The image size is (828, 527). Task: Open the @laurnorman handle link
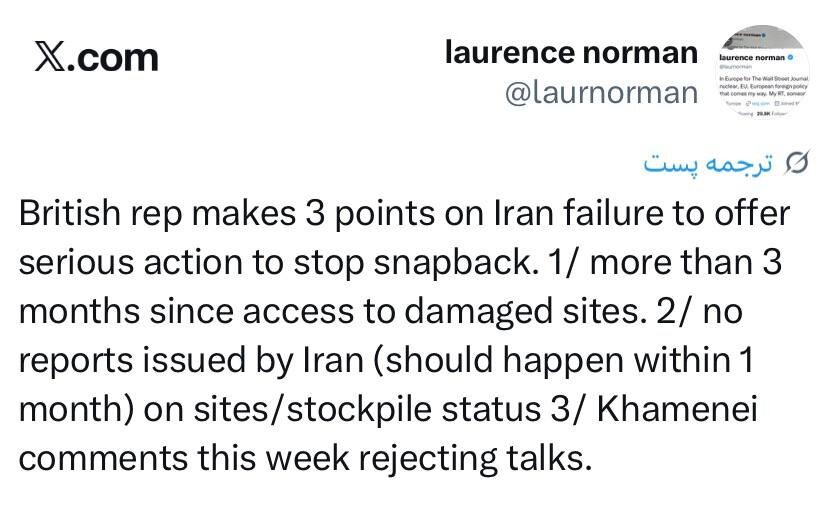tap(602, 92)
